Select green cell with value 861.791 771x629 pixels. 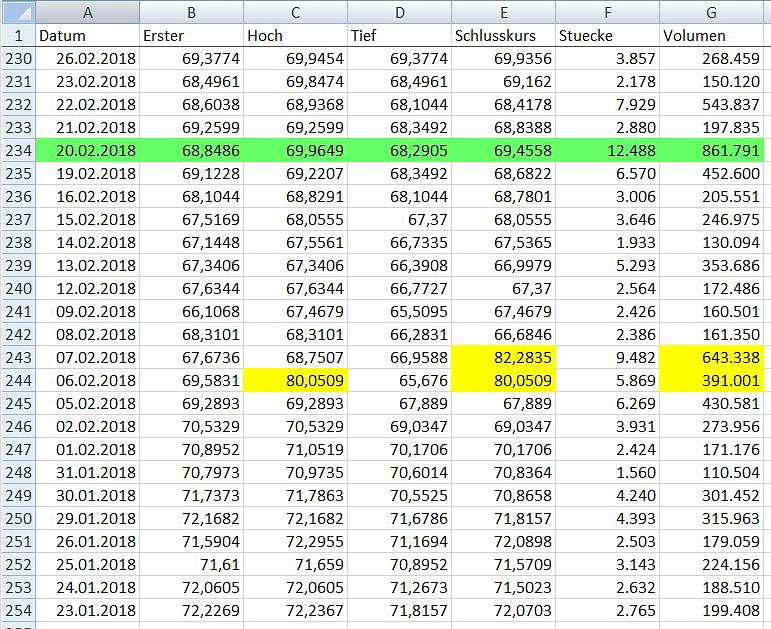[712, 150]
